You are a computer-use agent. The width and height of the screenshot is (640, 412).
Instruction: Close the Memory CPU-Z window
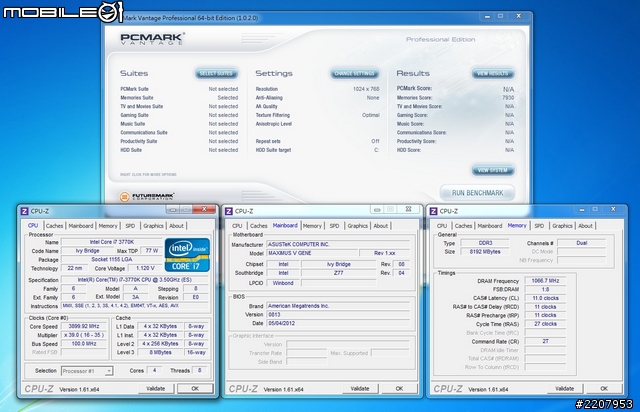click(613, 209)
